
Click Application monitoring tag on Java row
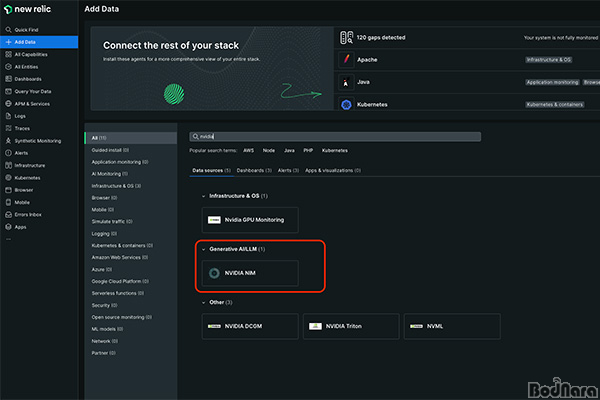tap(552, 82)
